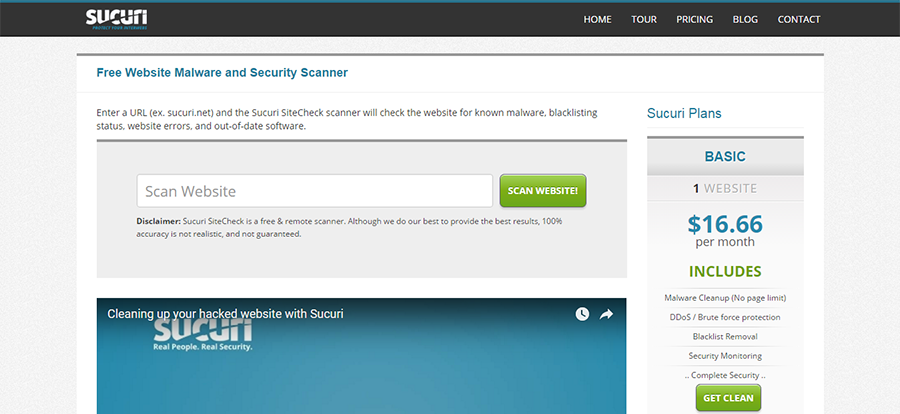900x414 pixels.
Task: Open the video title link
Action: [225, 314]
